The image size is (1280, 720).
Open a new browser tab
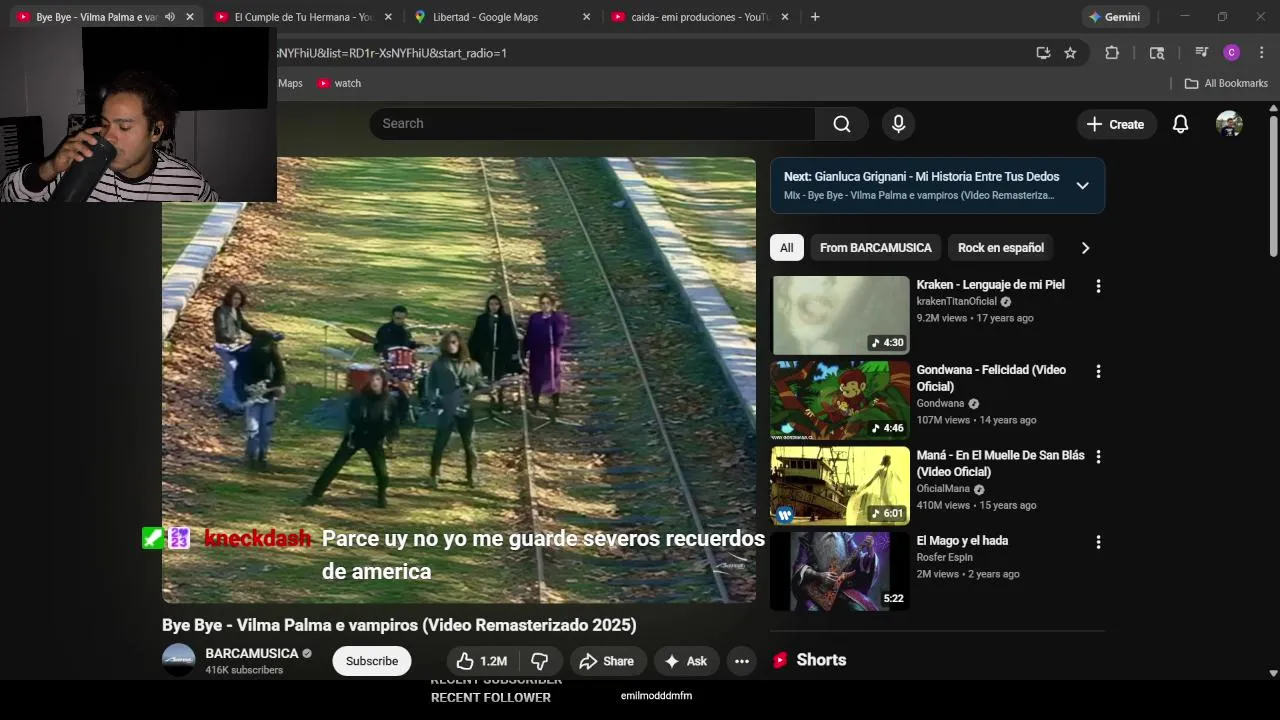815,17
